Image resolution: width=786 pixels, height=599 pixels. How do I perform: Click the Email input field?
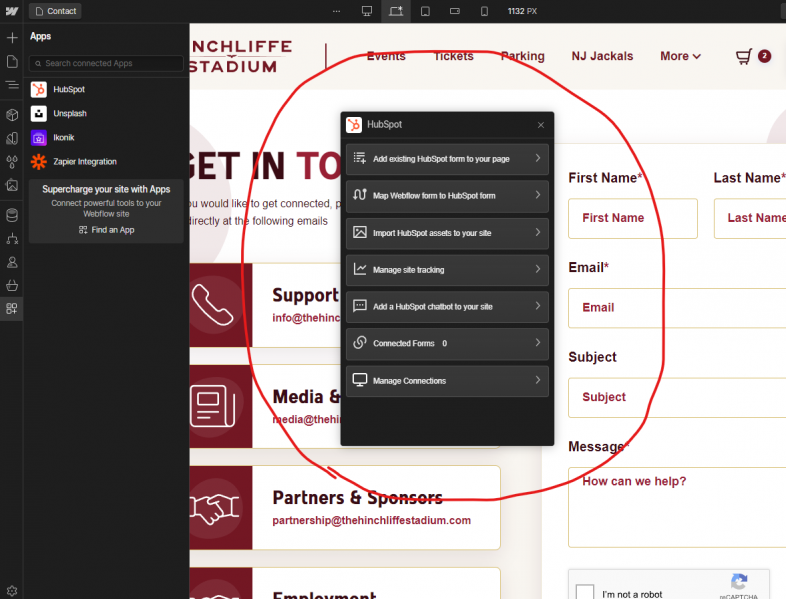[x=677, y=308]
